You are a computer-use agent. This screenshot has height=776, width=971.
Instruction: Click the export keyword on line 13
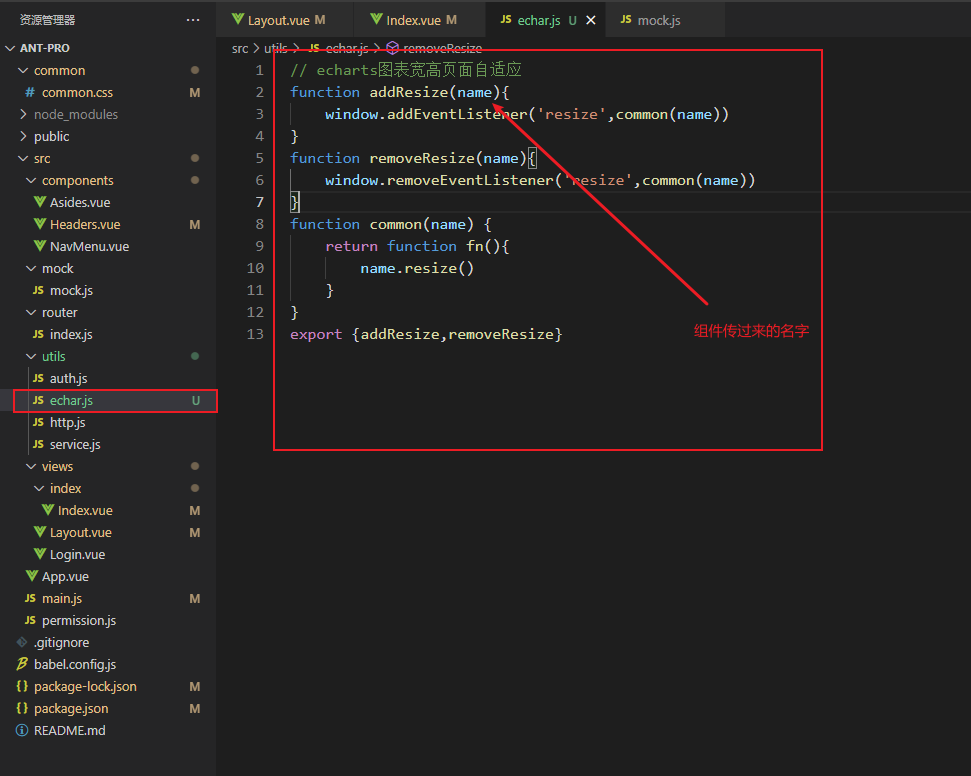coord(316,334)
